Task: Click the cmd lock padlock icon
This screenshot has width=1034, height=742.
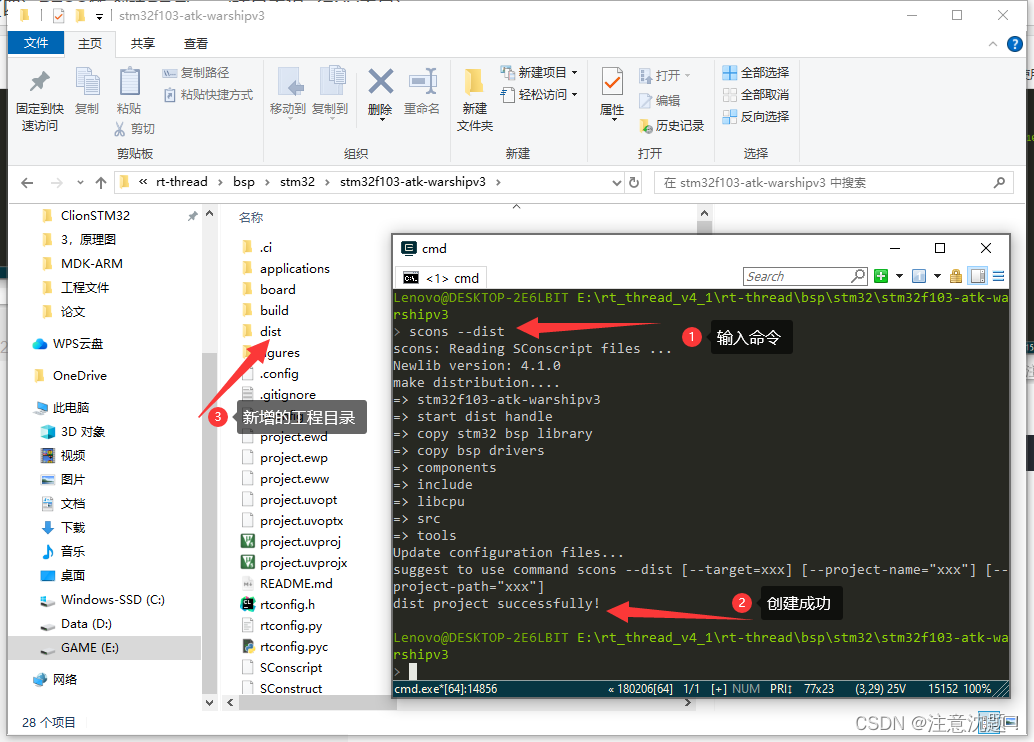Action: pyautogui.click(x=956, y=276)
